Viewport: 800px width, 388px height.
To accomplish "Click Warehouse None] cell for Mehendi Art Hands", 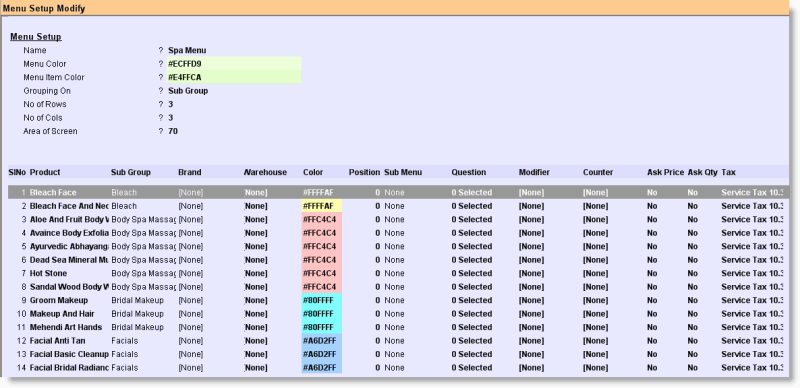I will pyautogui.click(x=256, y=327).
